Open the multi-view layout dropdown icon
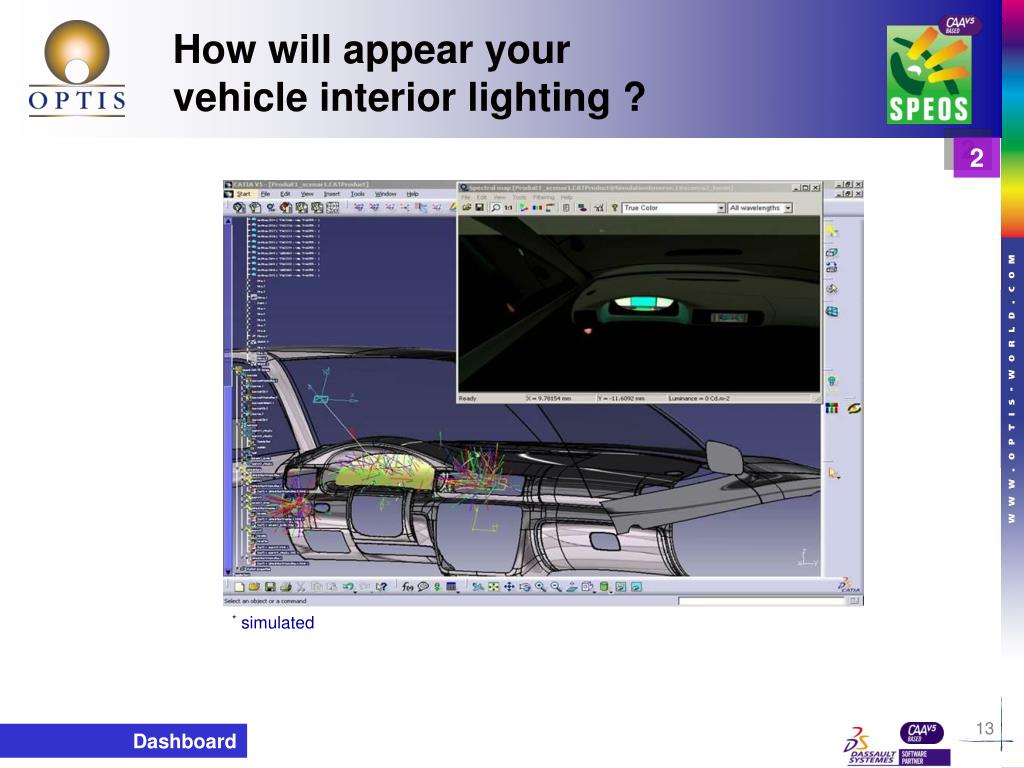Image resolution: width=1024 pixels, height=768 pixels. click(x=588, y=586)
